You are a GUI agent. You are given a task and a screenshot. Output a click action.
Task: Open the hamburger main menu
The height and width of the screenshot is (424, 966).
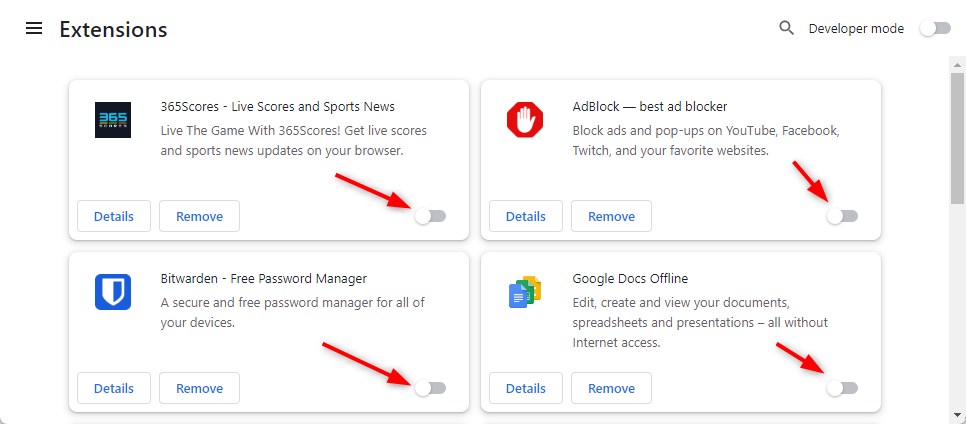(x=34, y=28)
